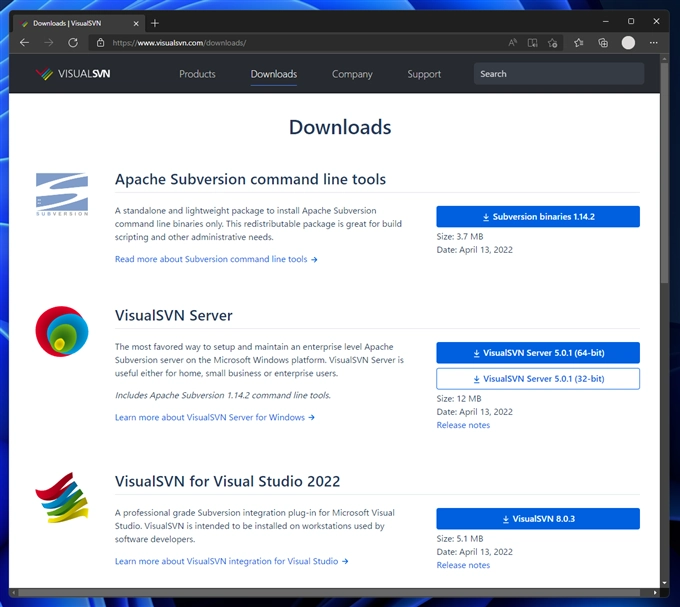680x607 pixels.
Task: Click the VisualSVN logo in header
Action: [x=73, y=74]
